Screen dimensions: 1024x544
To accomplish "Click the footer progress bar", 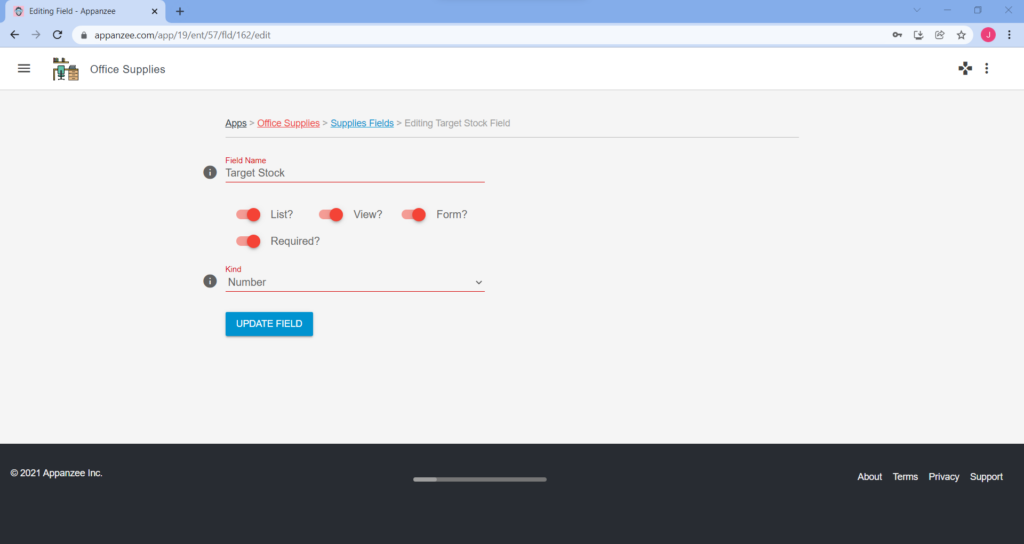I will coord(479,479).
